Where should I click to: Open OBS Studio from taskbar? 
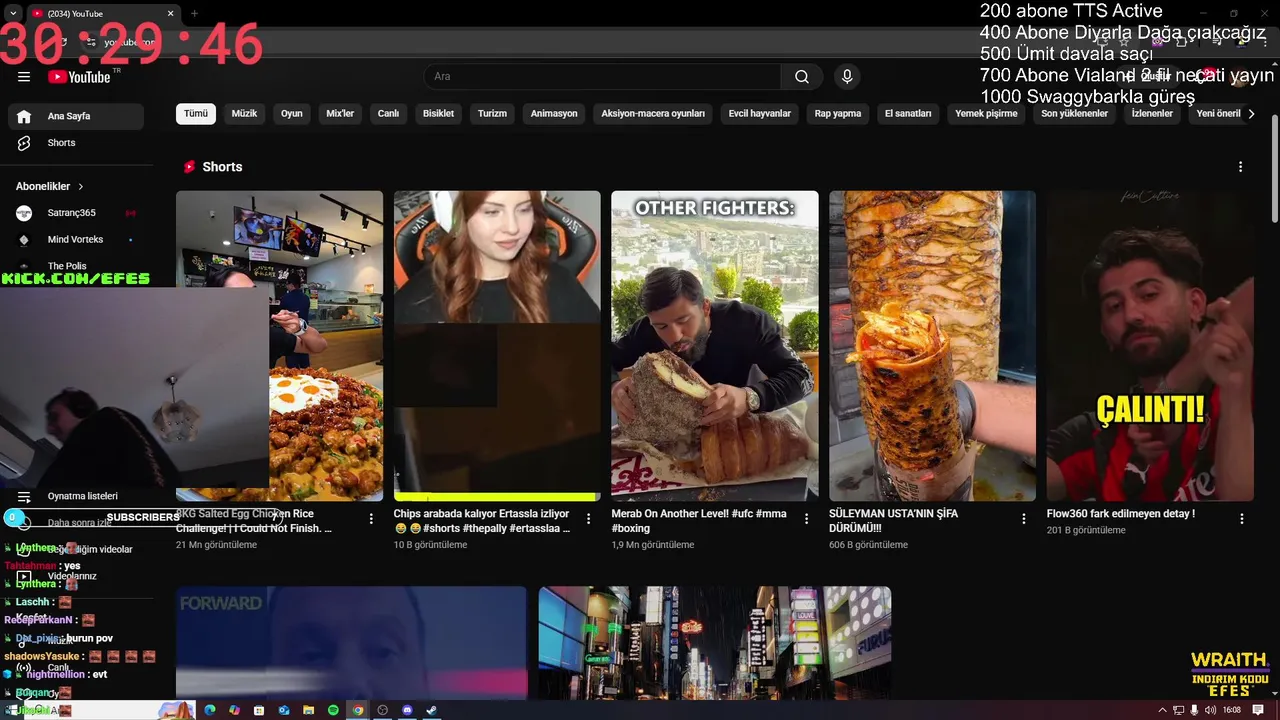click(x=382, y=710)
